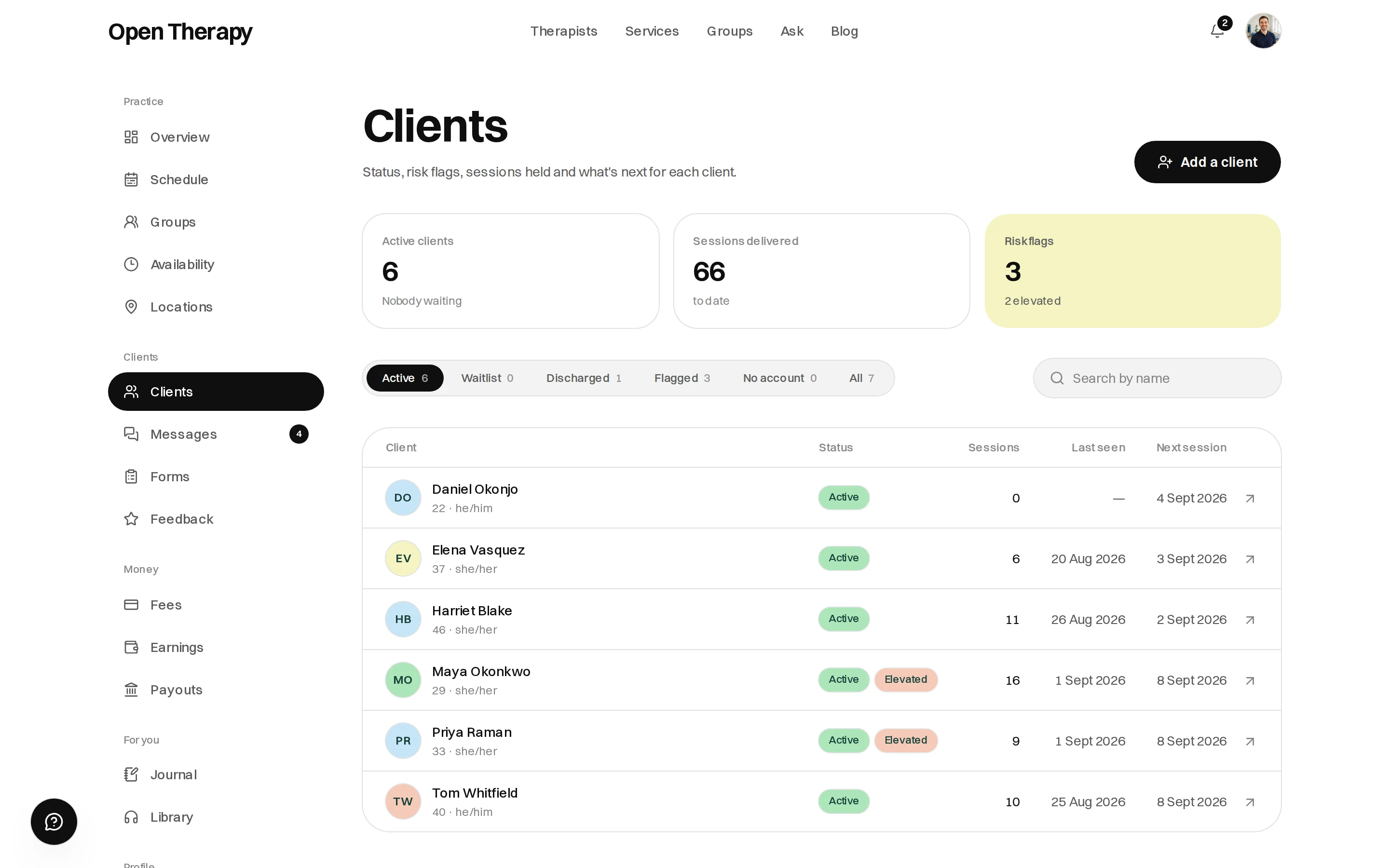
Task: Click the user profile avatar photo
Action: click(x=1263, y=31)
